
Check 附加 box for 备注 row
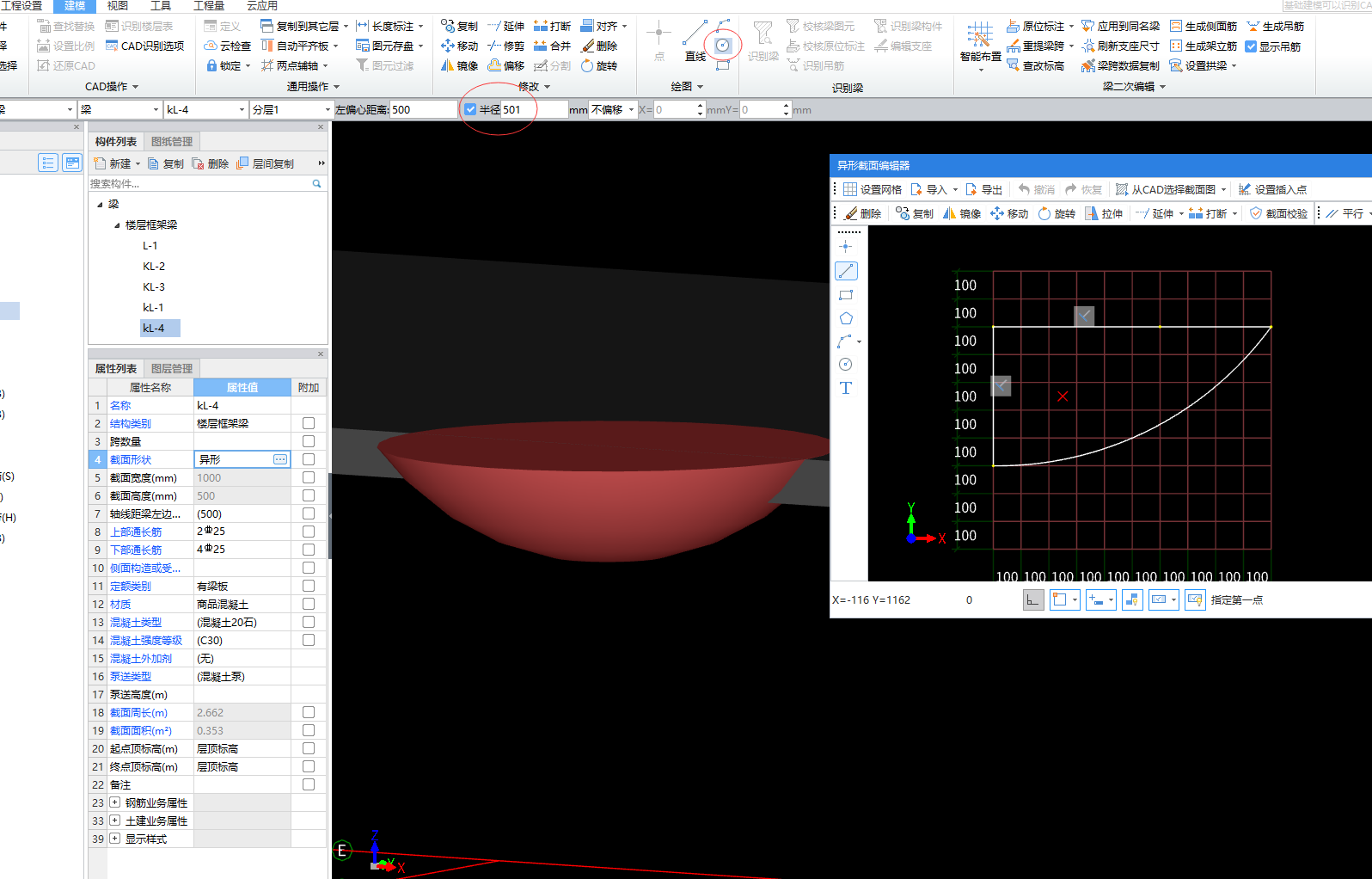tap(309, 784)
